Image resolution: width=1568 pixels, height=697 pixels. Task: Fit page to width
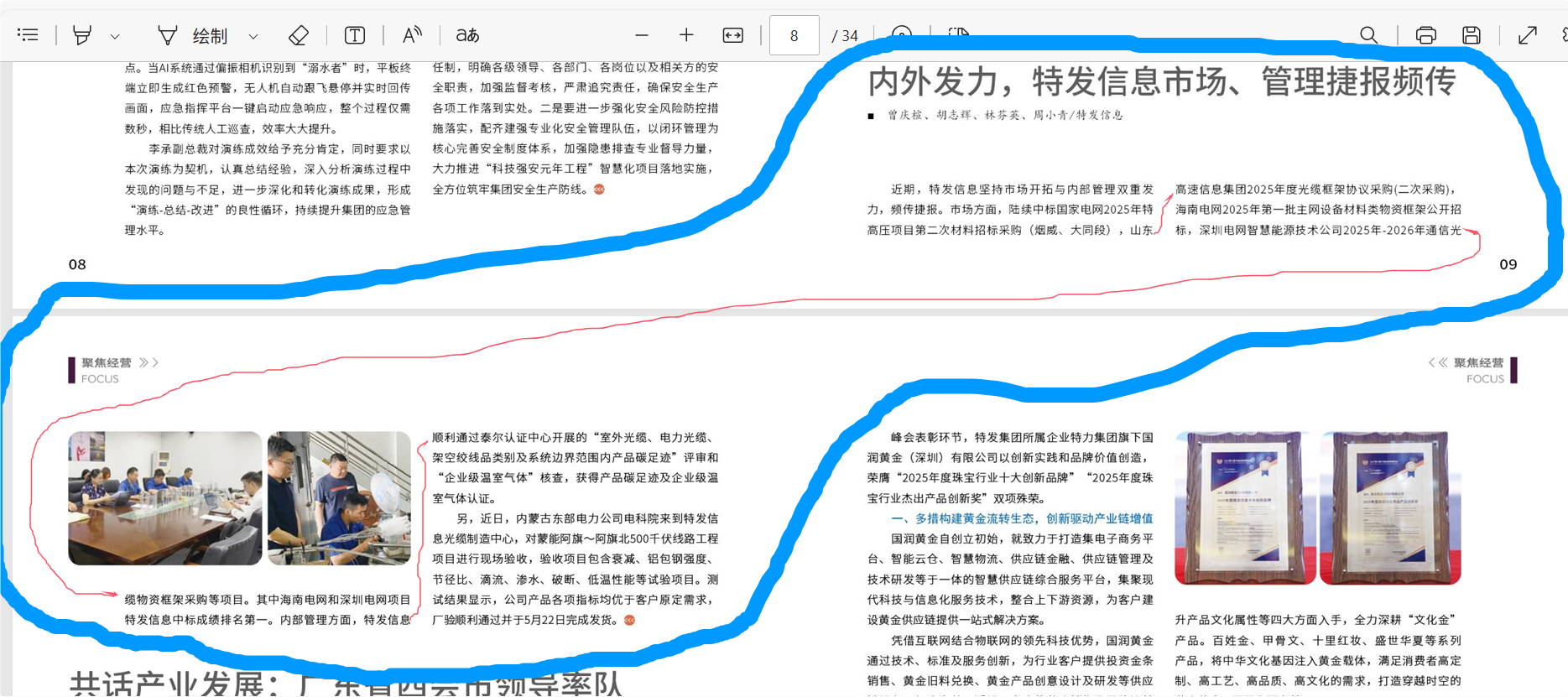[x=733, y=35]
